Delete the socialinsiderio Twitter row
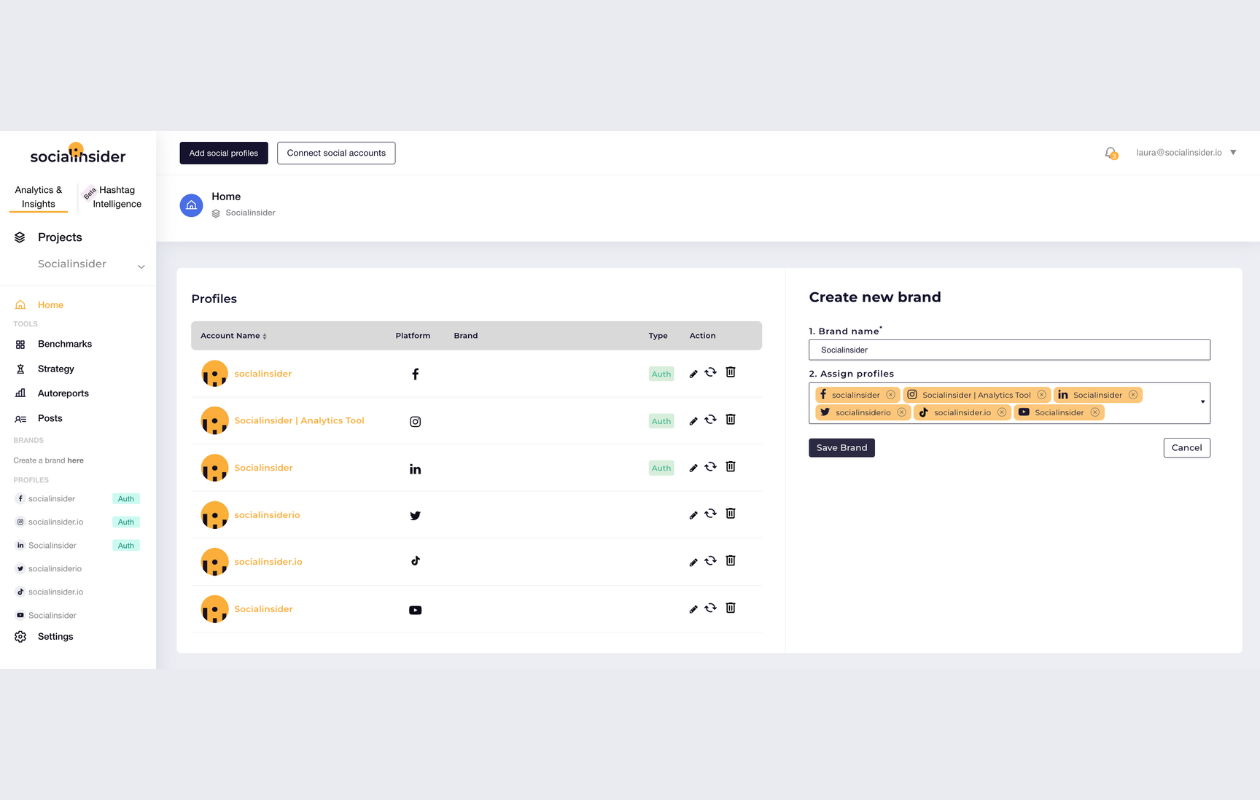Image resolution: width=1260 pixels, height=800 pixels. tap(730, 513)
